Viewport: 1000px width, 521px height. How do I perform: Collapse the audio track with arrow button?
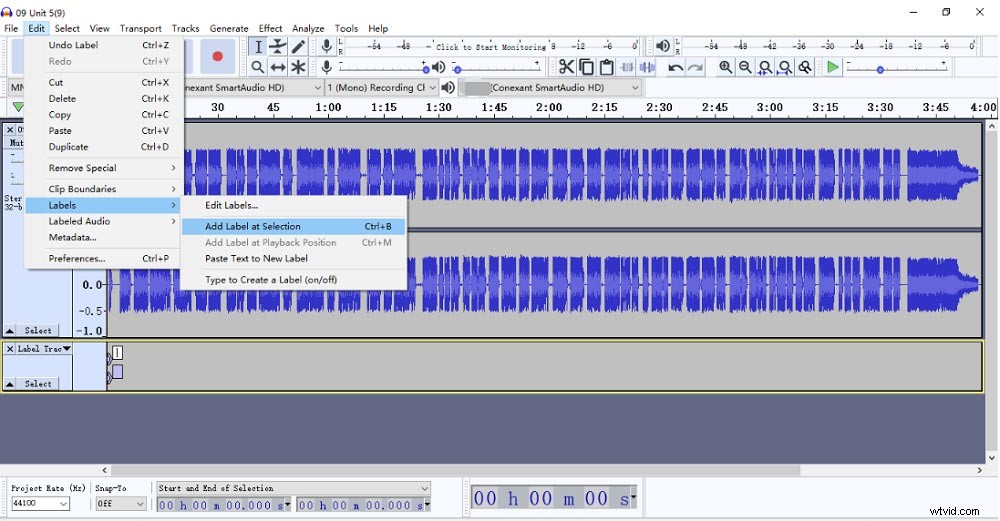10,330
